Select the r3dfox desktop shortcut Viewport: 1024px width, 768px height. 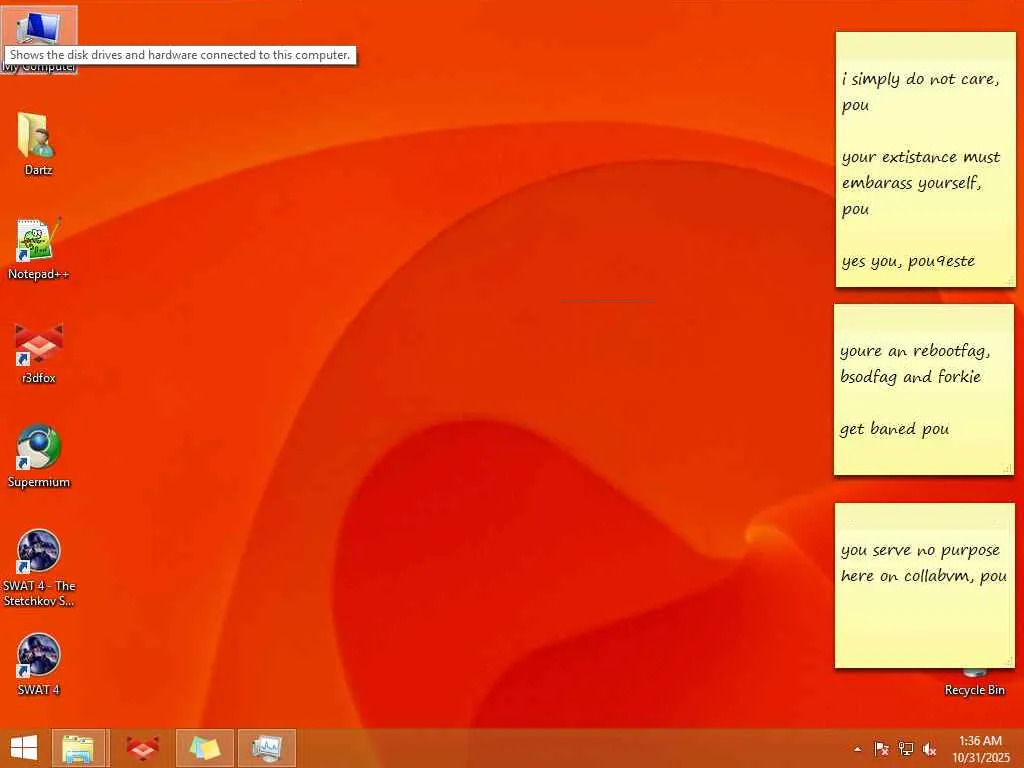pos(39,353)
